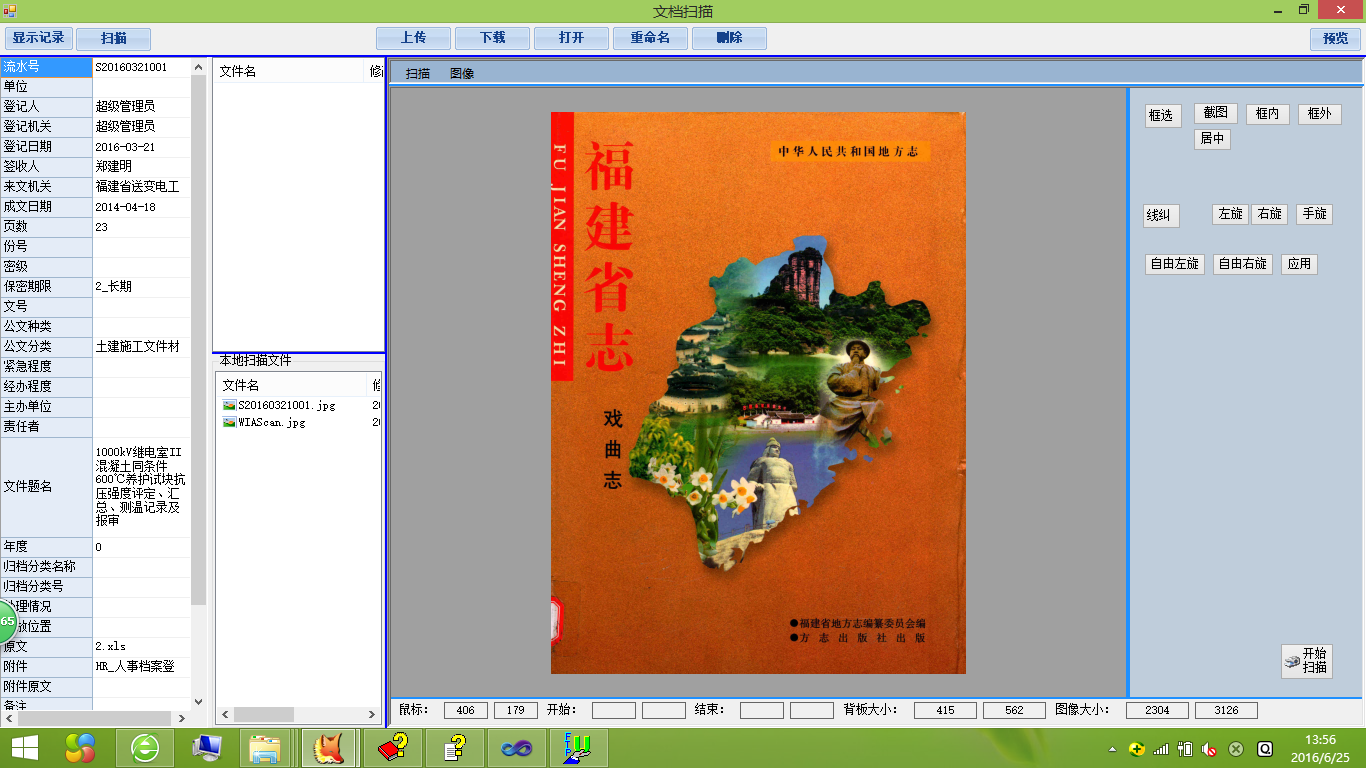Click the 签收人 value 郑建明

pos(141,167)
